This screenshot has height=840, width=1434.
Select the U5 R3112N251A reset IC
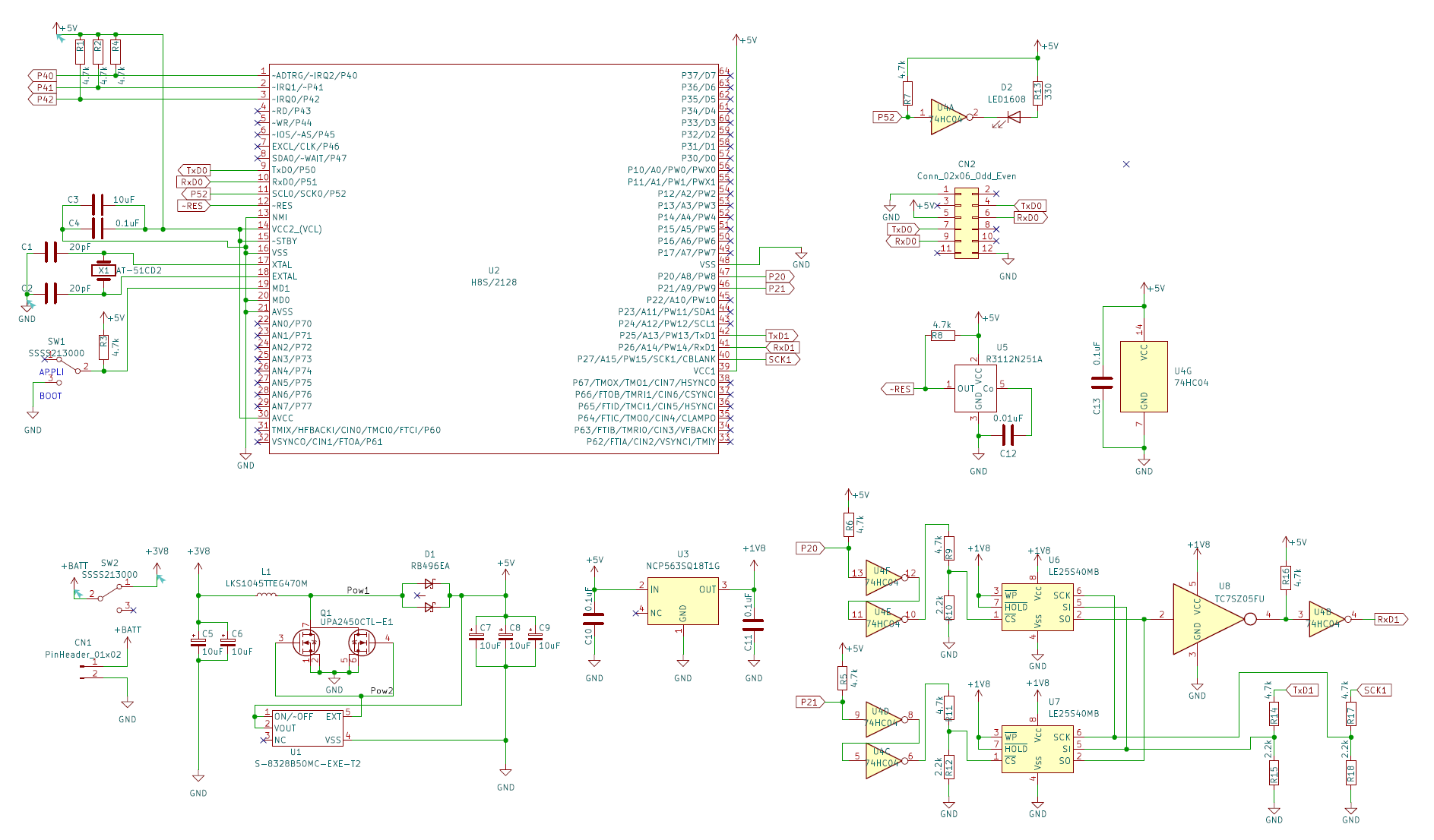975,389
